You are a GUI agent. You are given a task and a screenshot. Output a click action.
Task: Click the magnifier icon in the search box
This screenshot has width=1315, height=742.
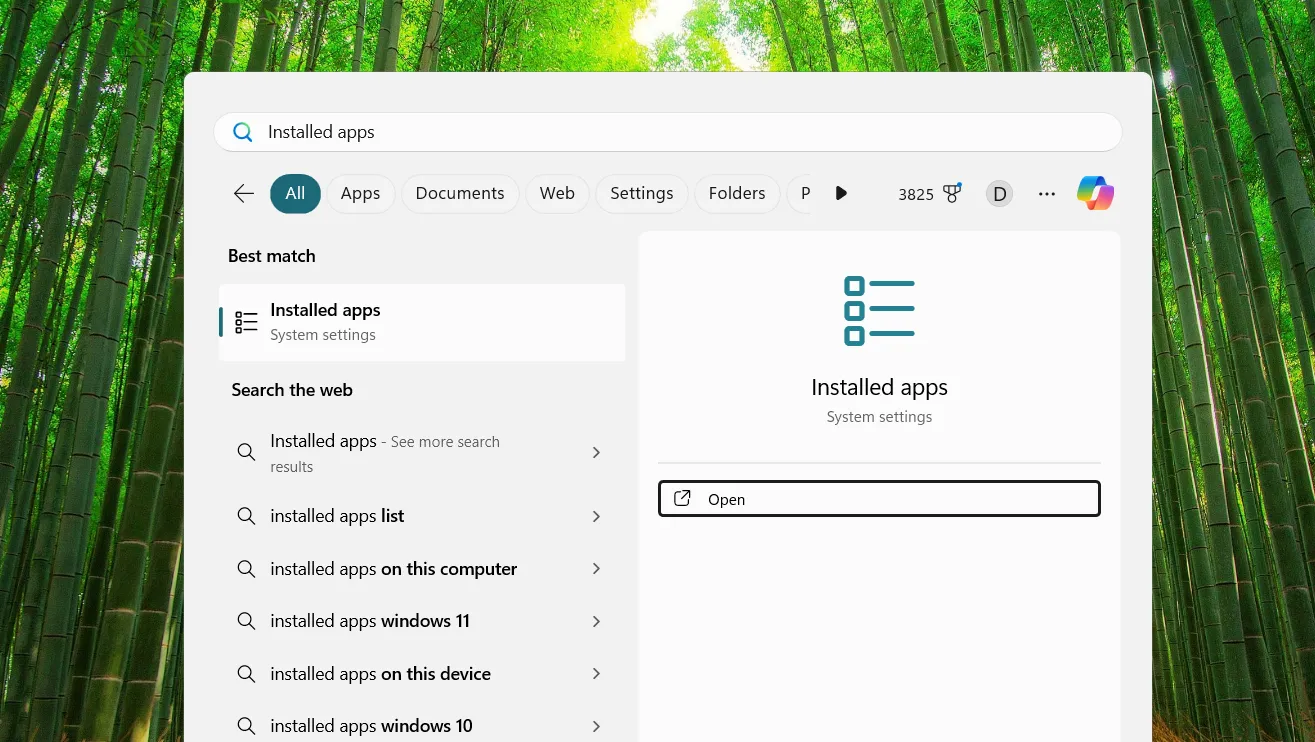click(242, 131)
